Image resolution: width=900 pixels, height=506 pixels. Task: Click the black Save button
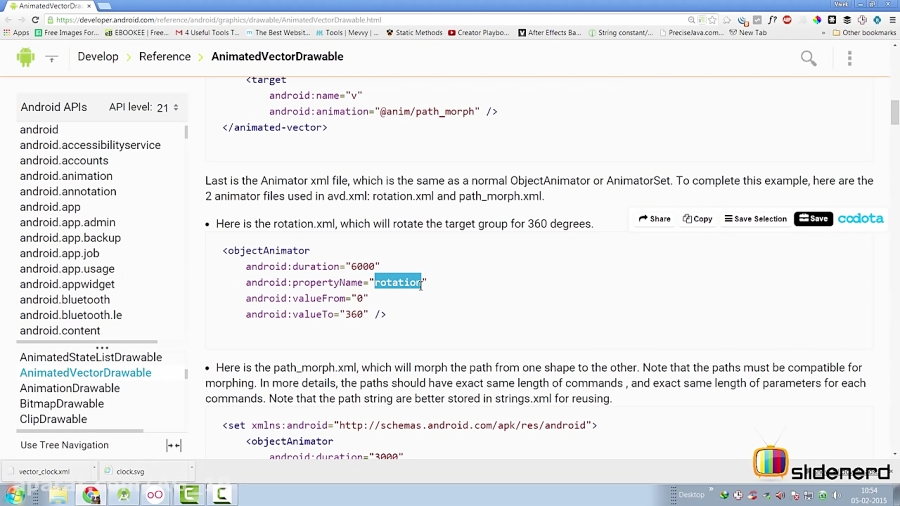pos(813,219)
